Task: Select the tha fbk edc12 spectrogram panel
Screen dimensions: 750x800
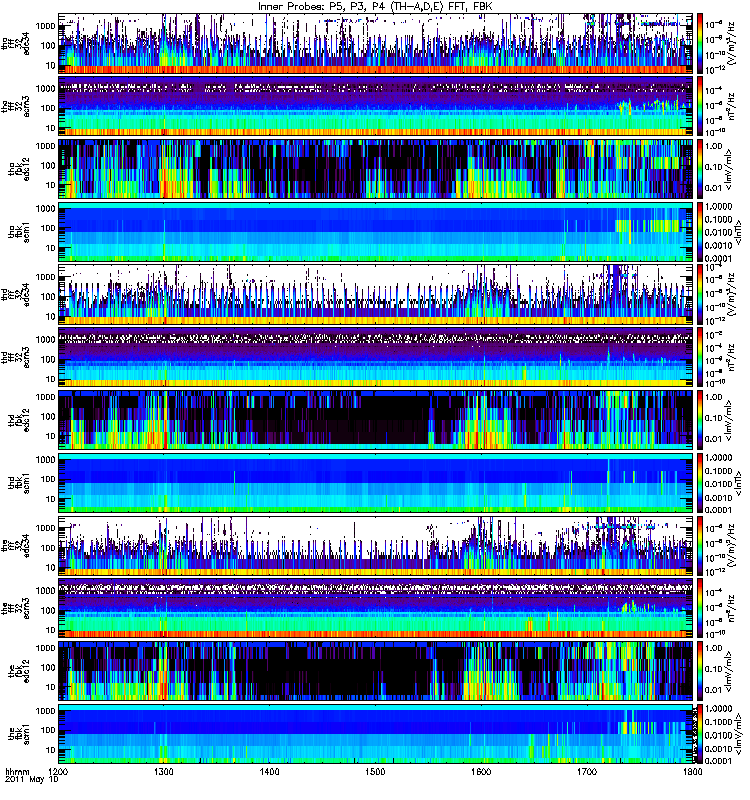Action: pyautogui.click(x=376, y=169)
